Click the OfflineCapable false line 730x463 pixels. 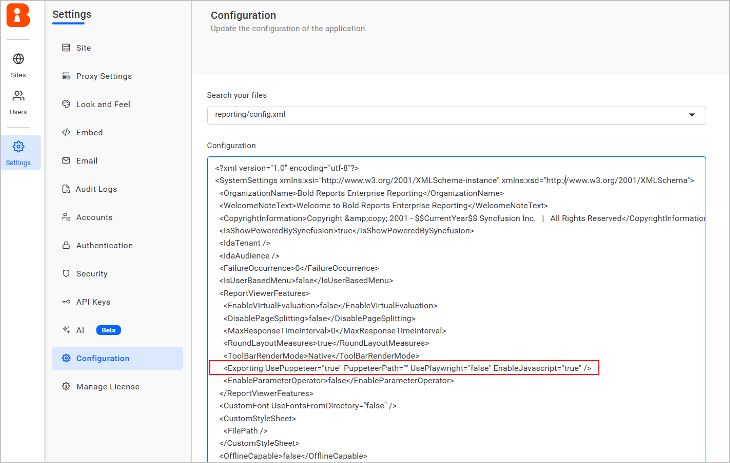(x=293, y=456)
